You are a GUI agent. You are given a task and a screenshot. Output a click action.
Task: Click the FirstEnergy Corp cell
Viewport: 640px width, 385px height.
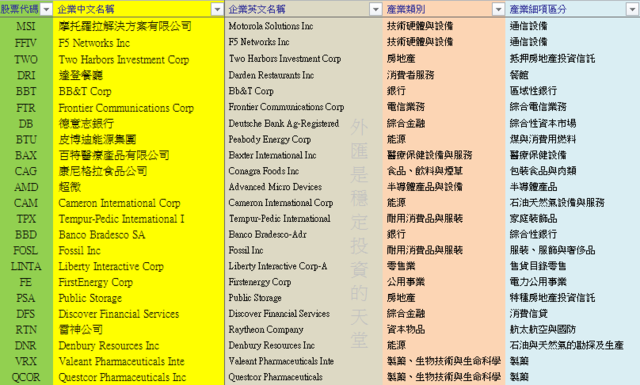pos(139,283)
